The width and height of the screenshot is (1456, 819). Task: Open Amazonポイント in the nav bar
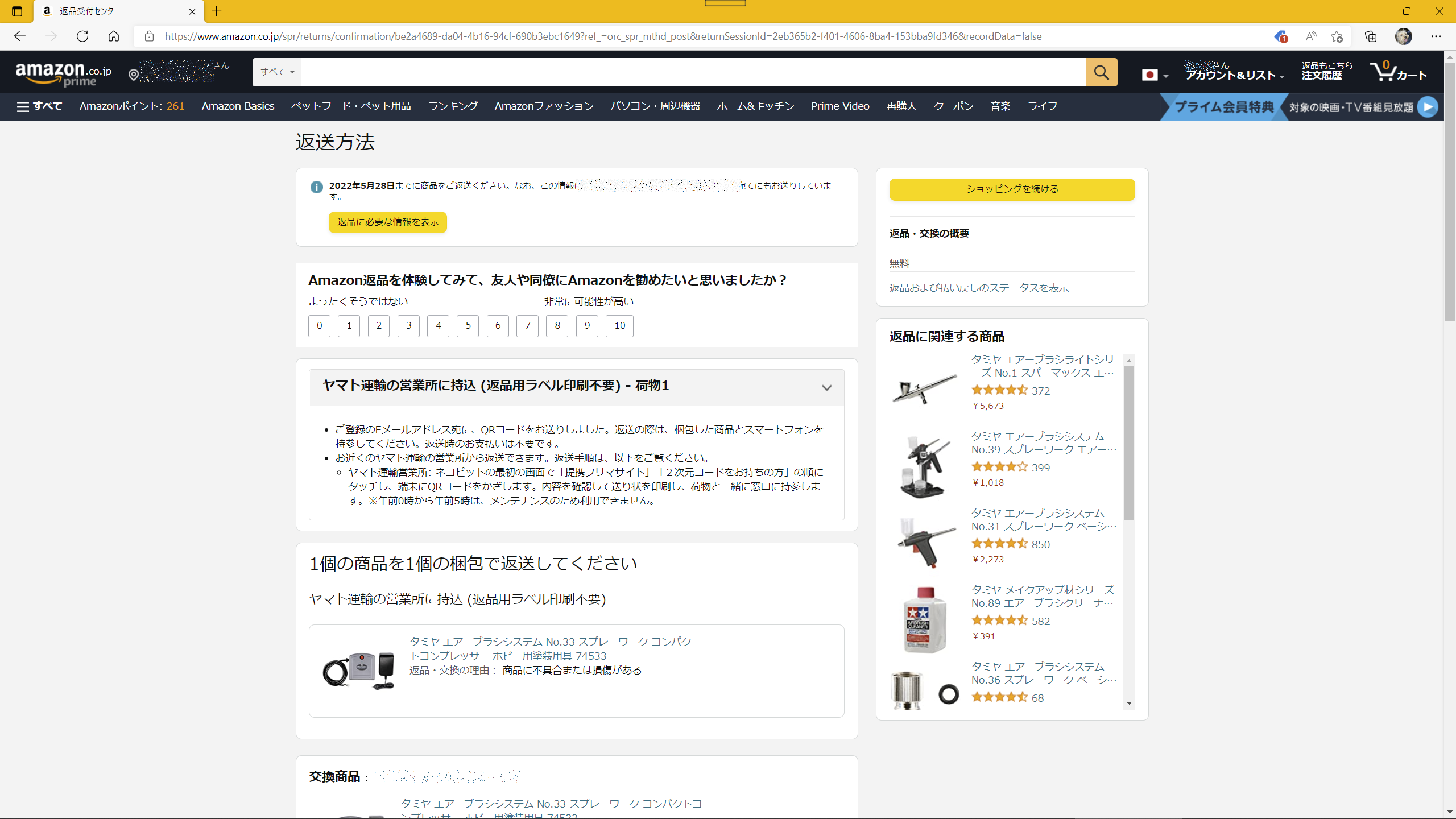[132, 106]
